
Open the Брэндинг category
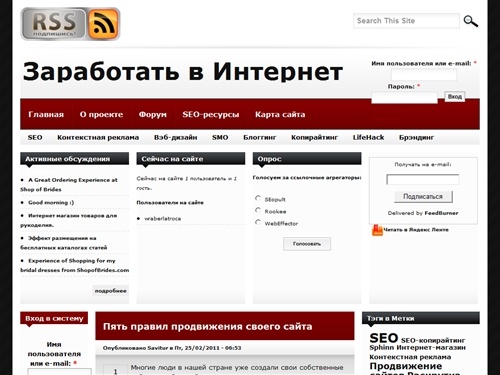point(416,137)
